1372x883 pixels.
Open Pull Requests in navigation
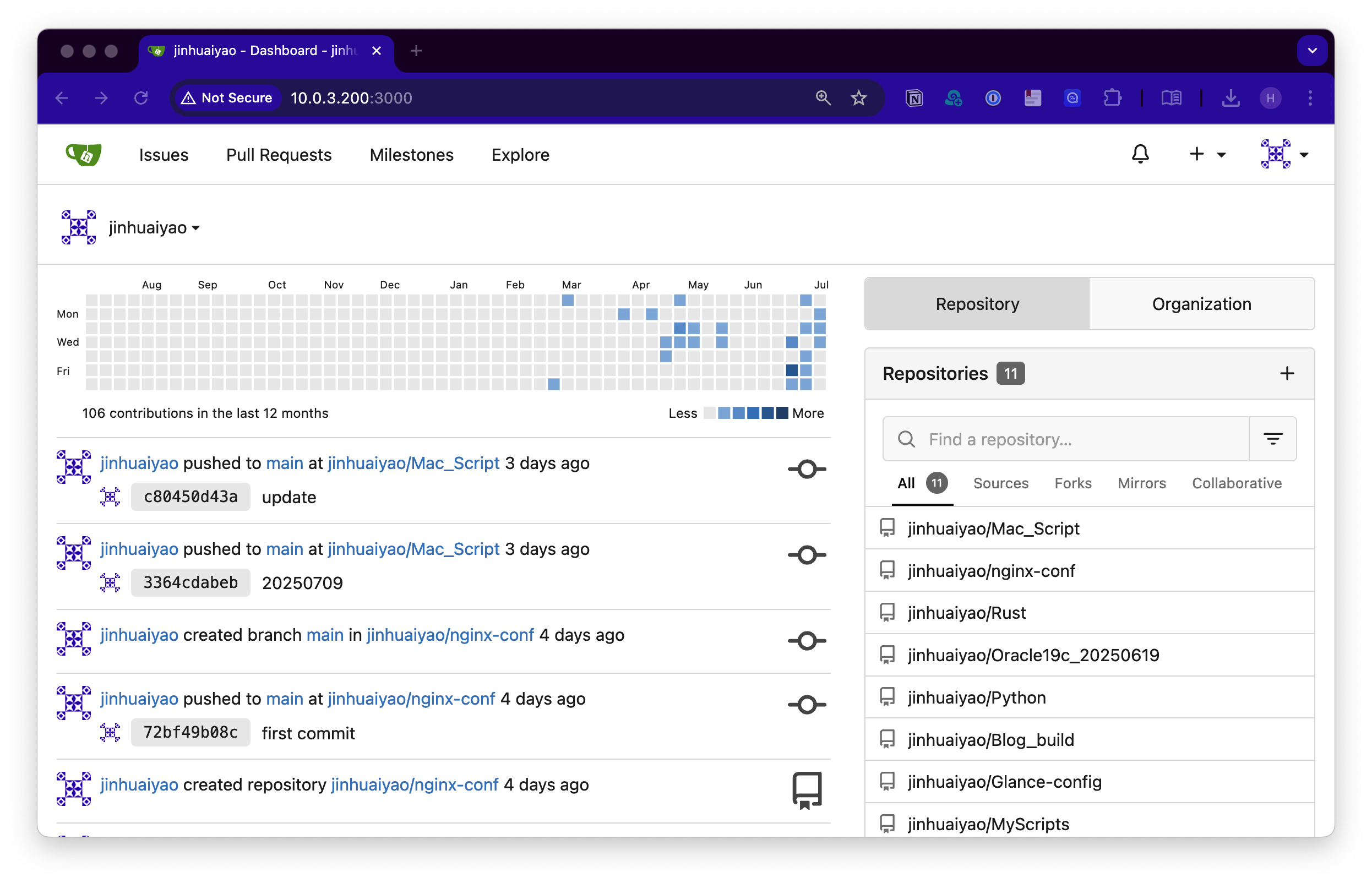279,155
